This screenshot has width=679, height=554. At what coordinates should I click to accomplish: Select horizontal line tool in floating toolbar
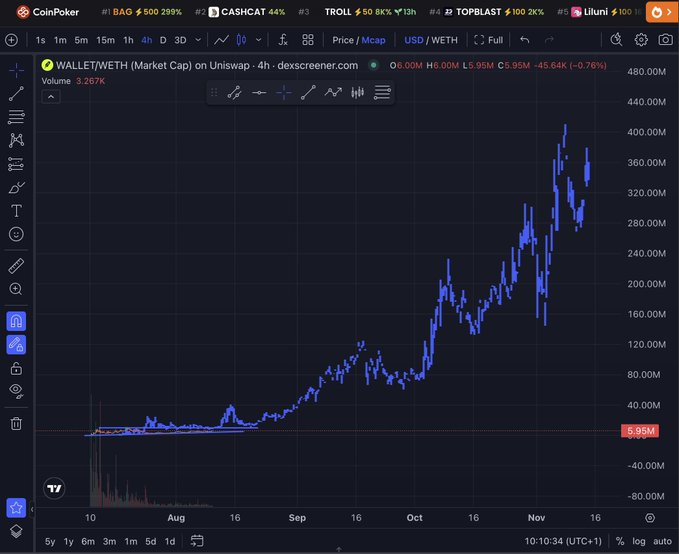pyautogui.click(x=259, y=92)
